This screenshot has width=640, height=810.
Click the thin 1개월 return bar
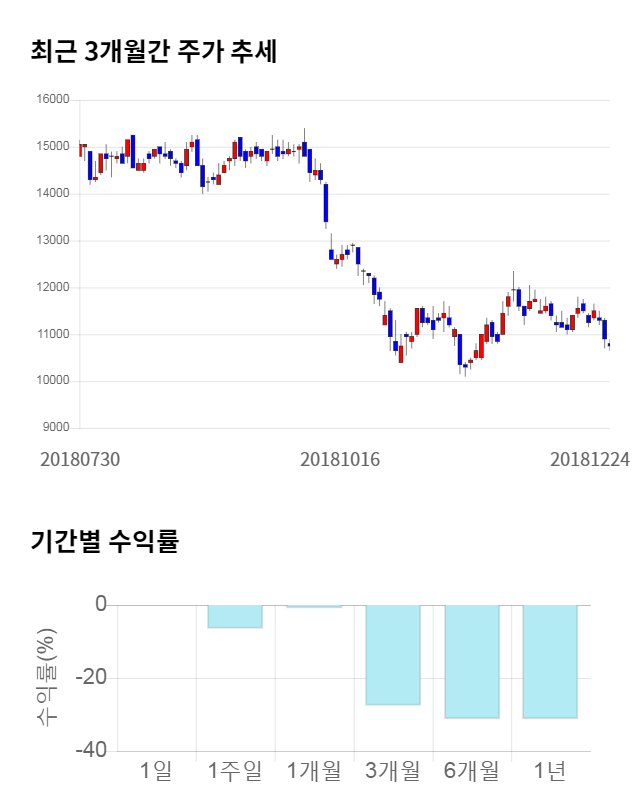point(314,606)
